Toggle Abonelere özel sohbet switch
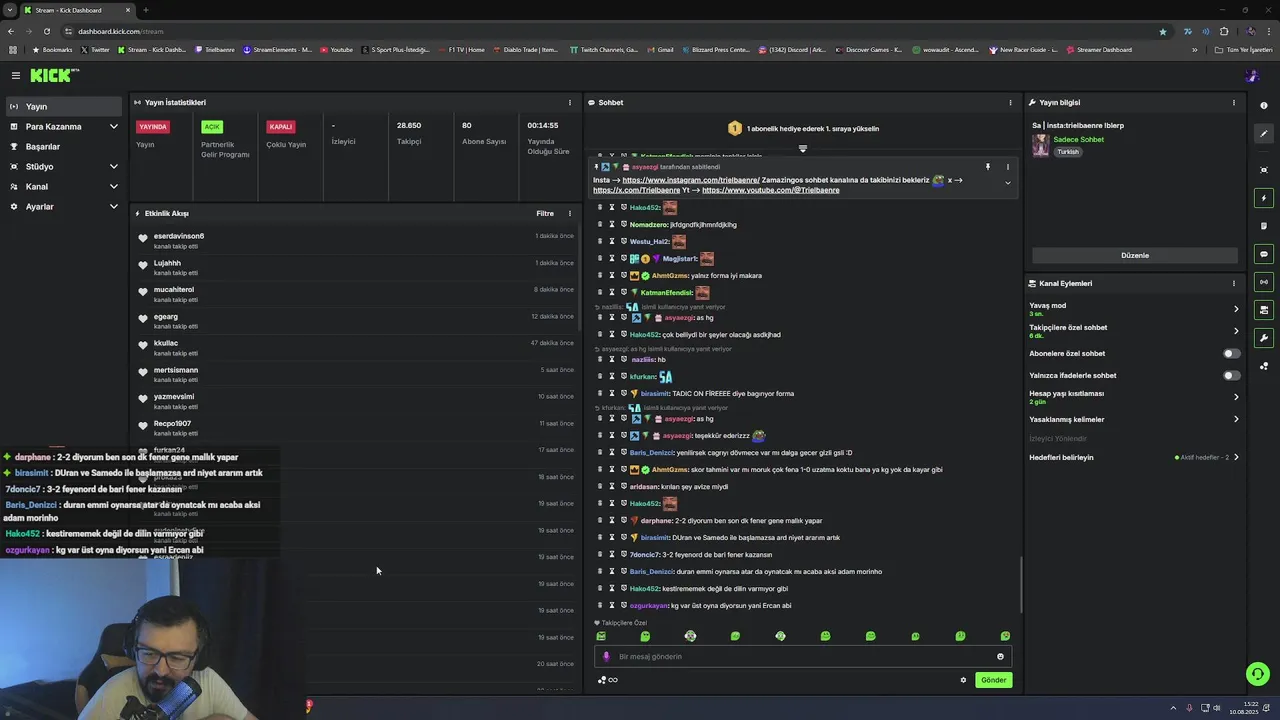Viewport: 1280px width, 720px height. 1232,353
